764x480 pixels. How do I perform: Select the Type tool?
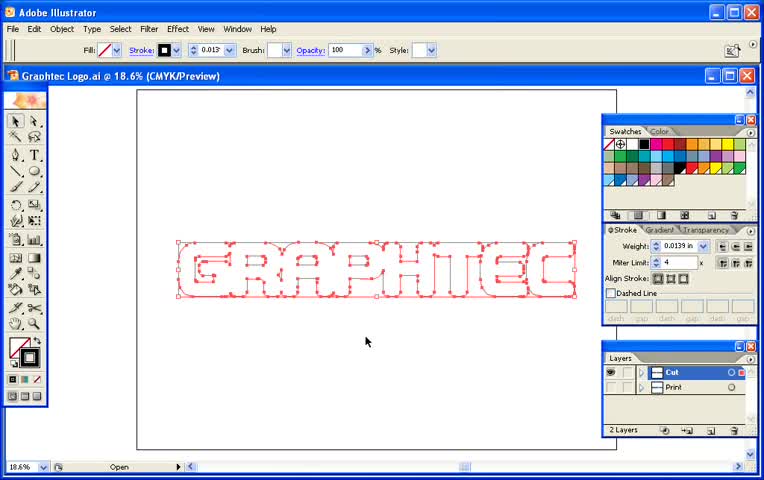[34, 155]
